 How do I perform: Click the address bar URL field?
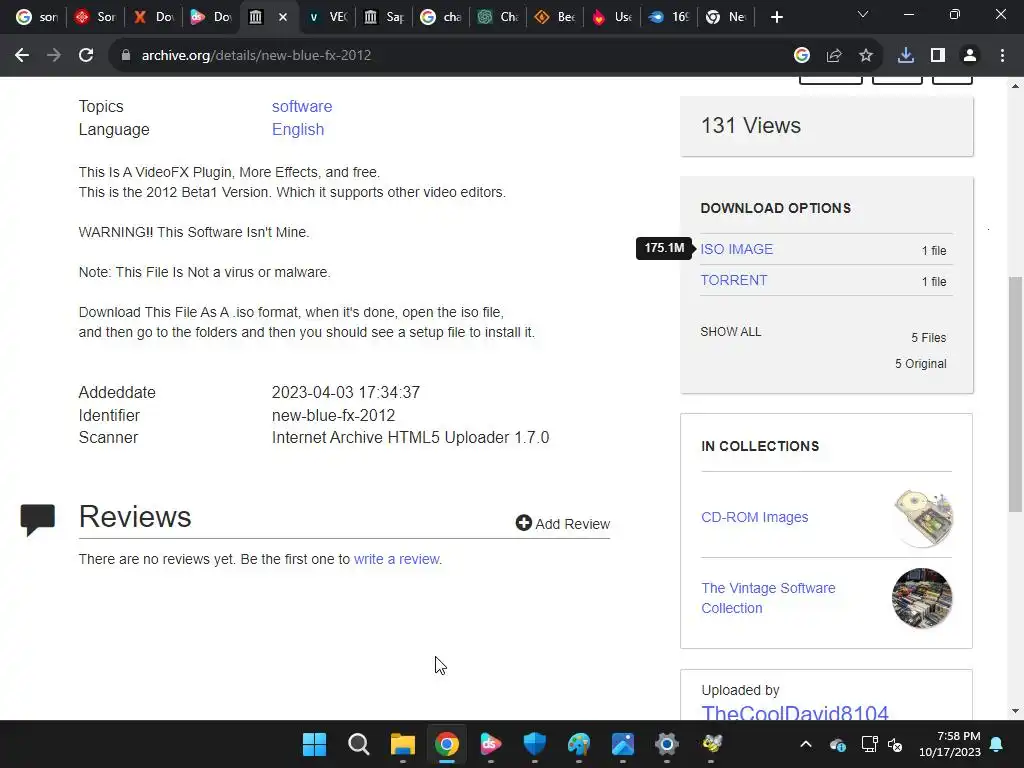(451, 56)
